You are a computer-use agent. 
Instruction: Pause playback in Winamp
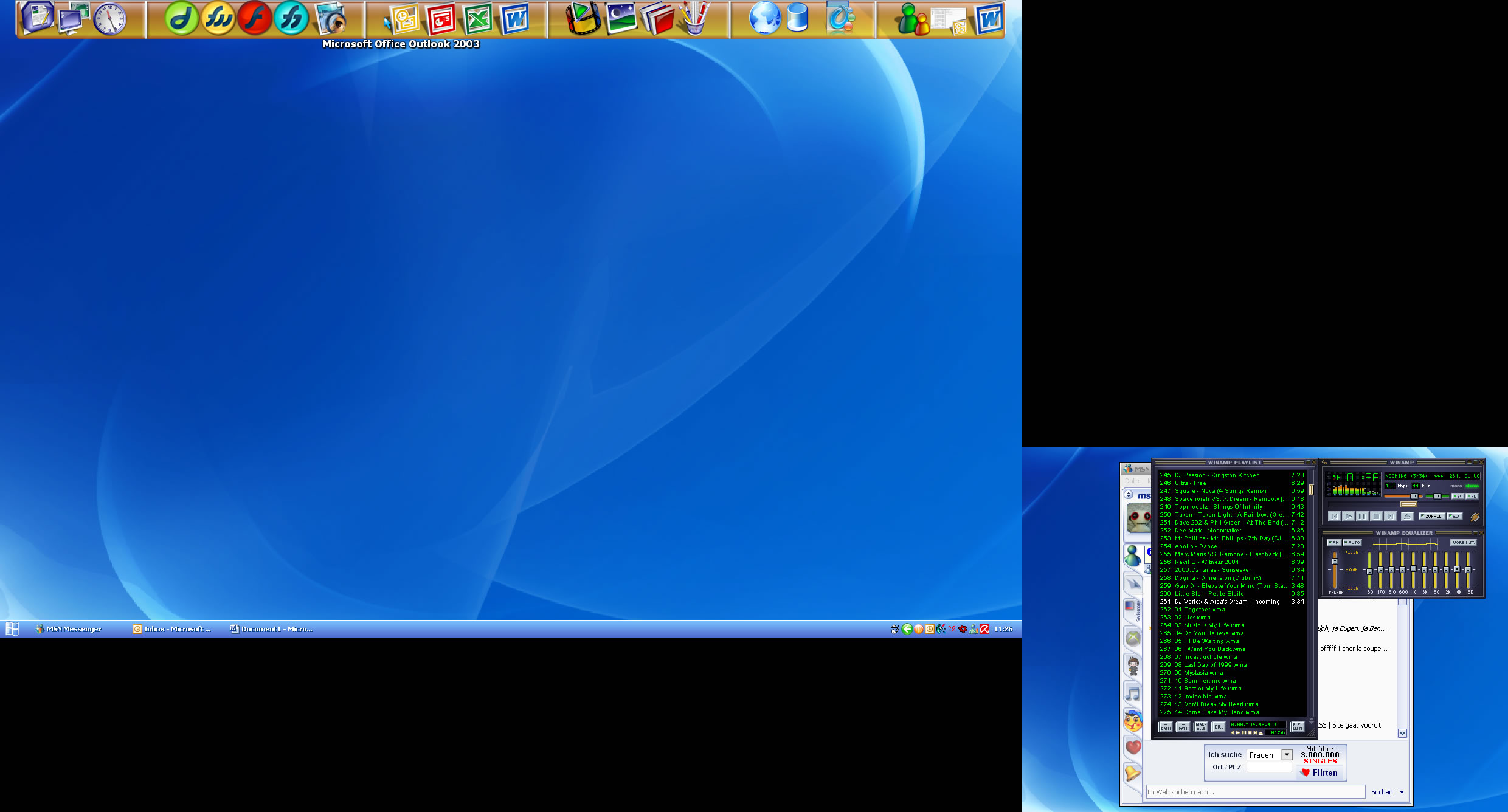[x=1362, y=516]
